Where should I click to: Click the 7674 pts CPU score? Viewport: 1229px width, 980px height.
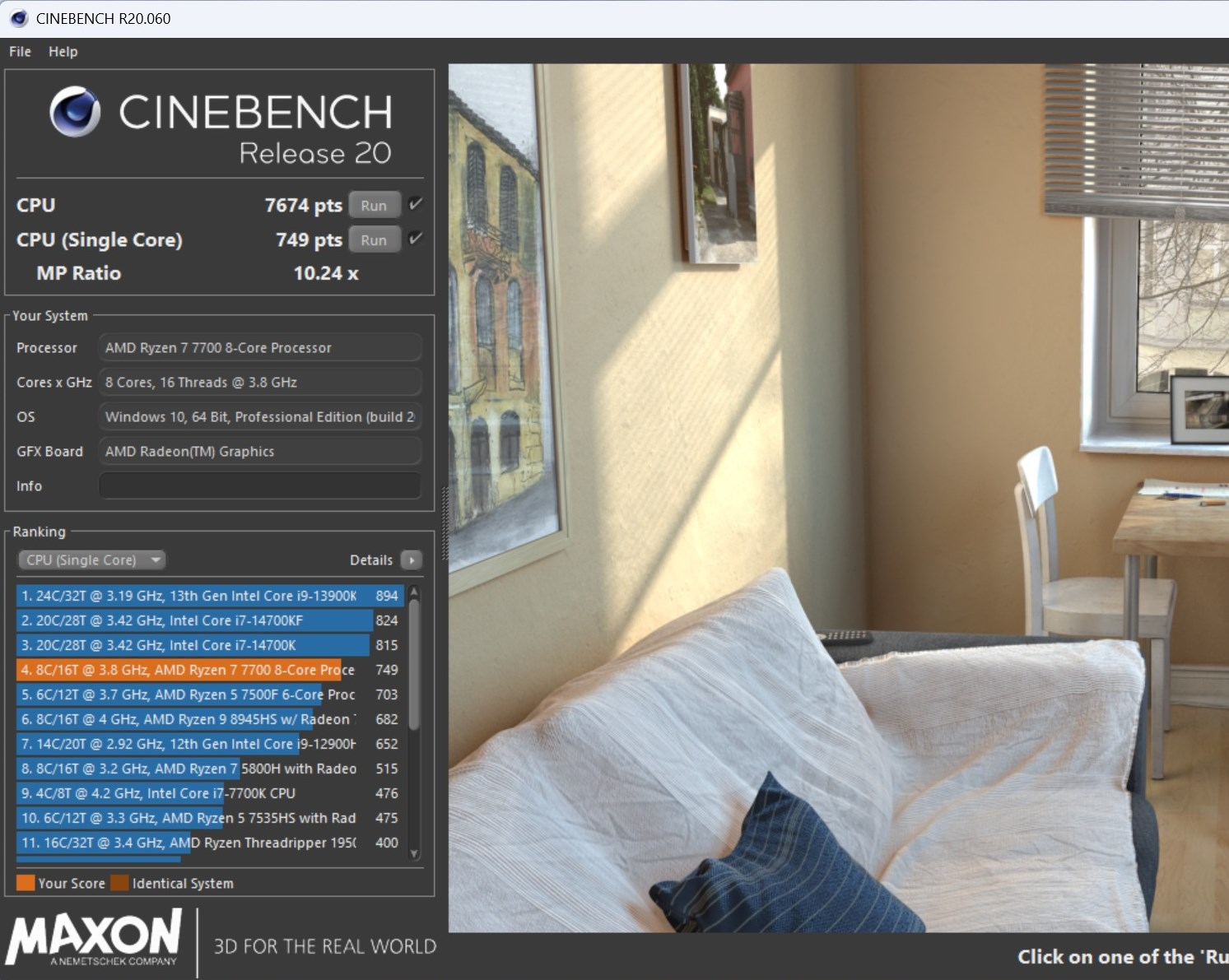coord(303,205)
